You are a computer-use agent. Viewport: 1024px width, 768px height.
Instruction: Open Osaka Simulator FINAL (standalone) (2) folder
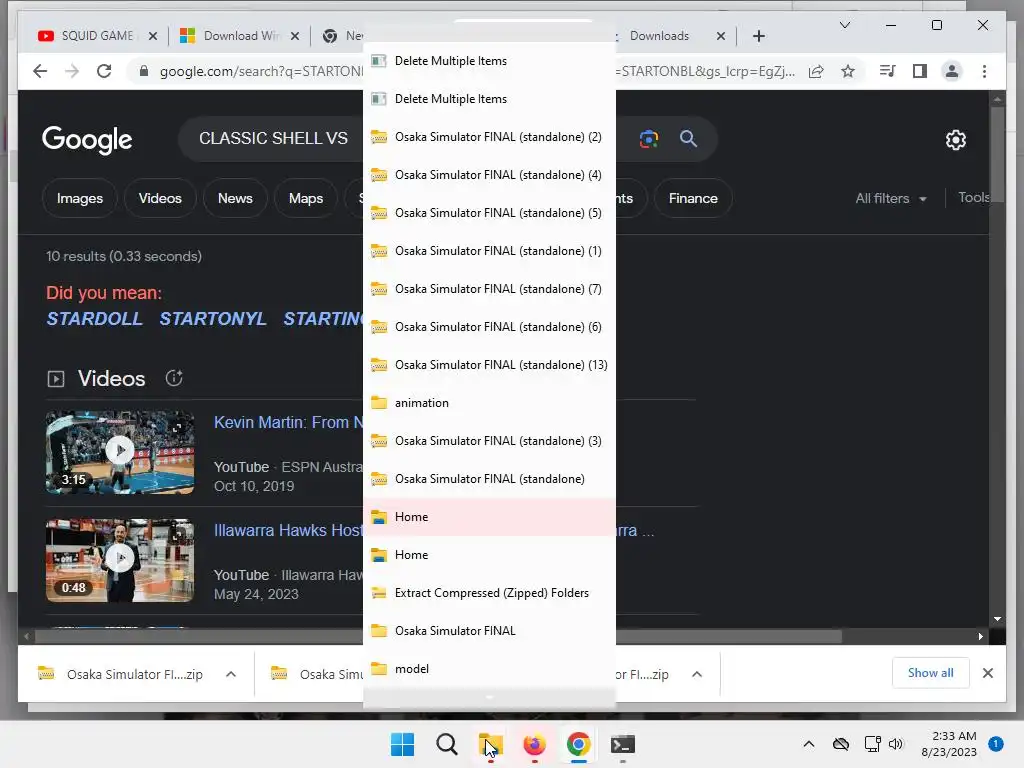pos(489,137)
